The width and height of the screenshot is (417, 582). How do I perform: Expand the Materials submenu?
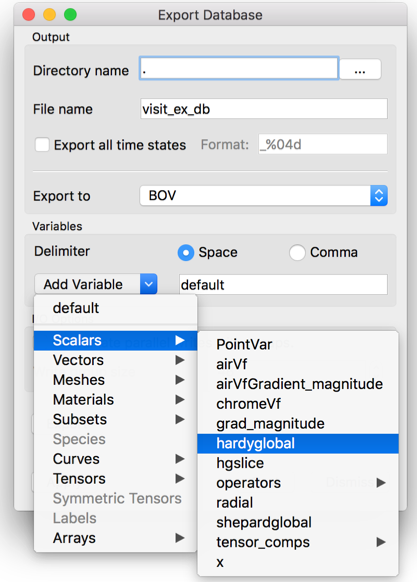[115, 400]
